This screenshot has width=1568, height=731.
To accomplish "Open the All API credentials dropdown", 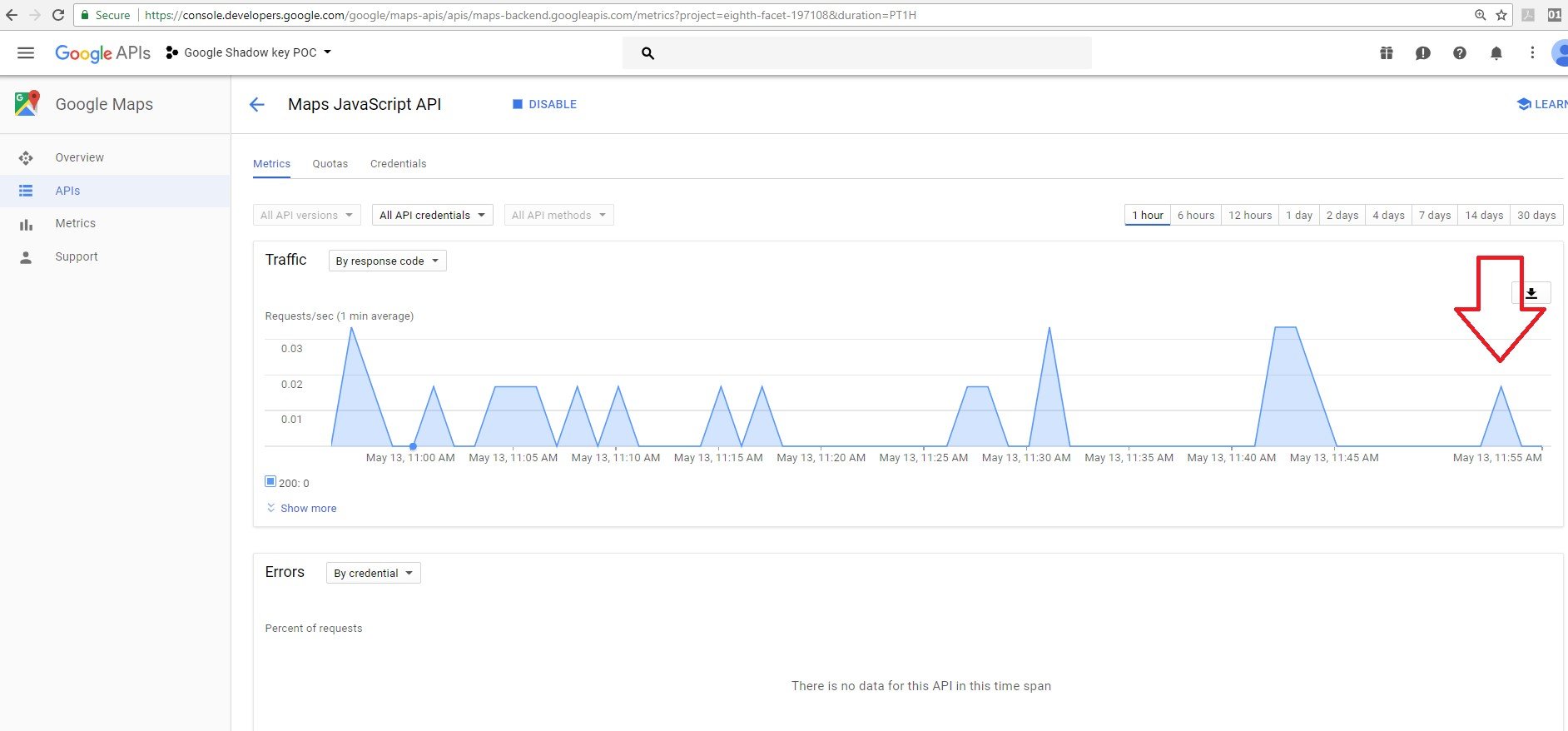I will tap(433, 215).
